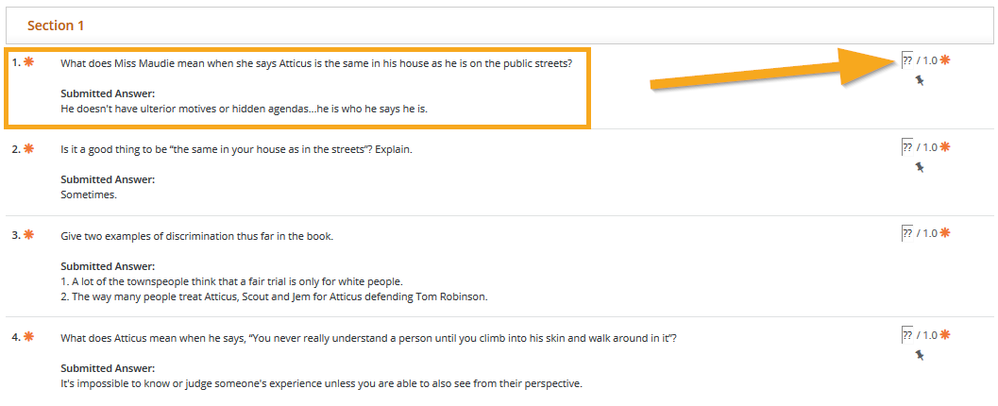This screenshot has height=406, width=998.
Task: Click the pushpin icon for question 2
Action: tap(919, 167)
